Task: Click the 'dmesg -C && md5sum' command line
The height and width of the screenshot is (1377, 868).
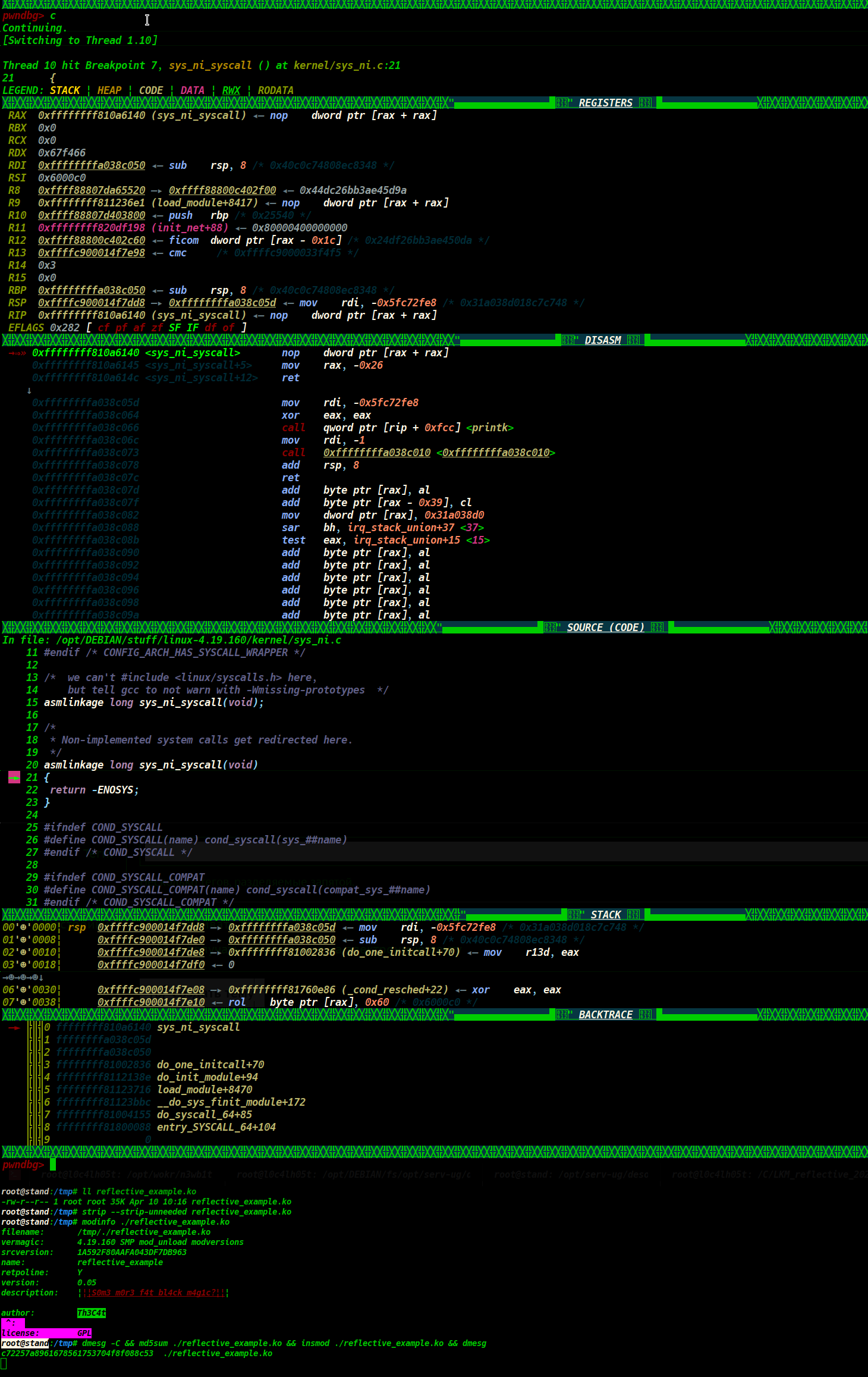Action: pos(284,1343)
